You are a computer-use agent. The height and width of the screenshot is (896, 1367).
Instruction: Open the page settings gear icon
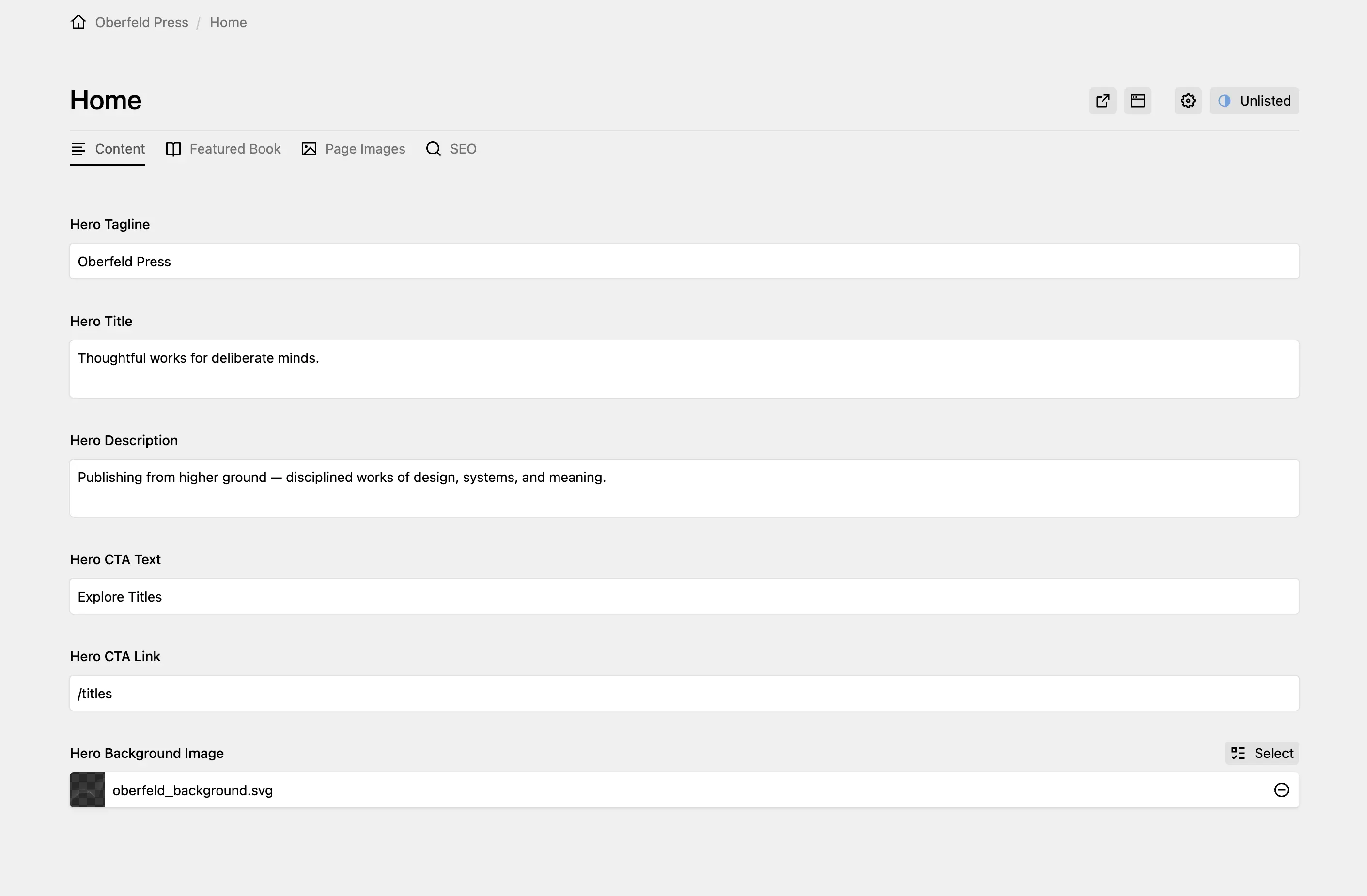pos(1187,100)
